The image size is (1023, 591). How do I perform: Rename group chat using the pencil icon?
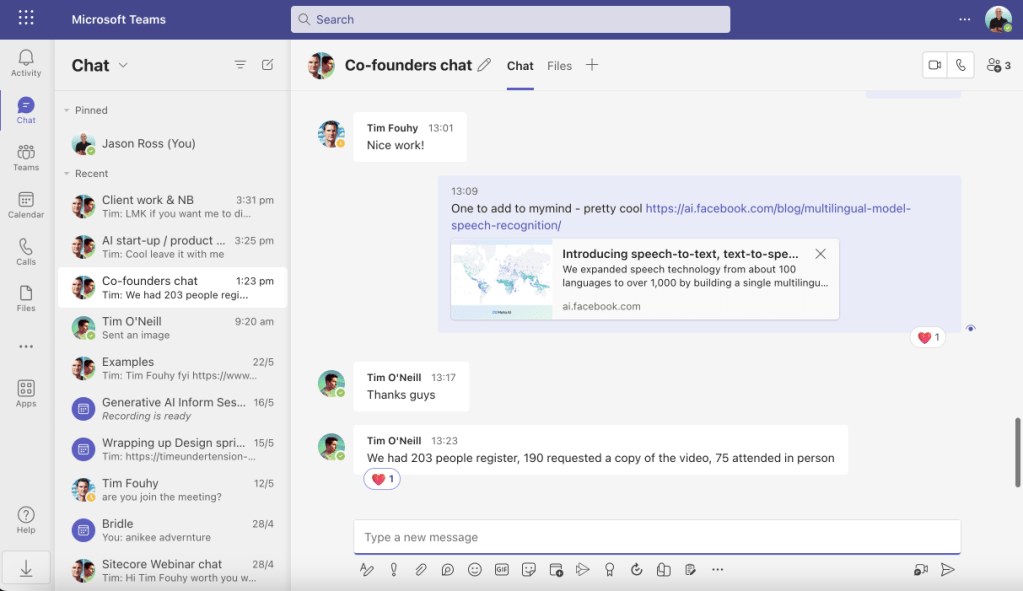(x=485, y=65)
